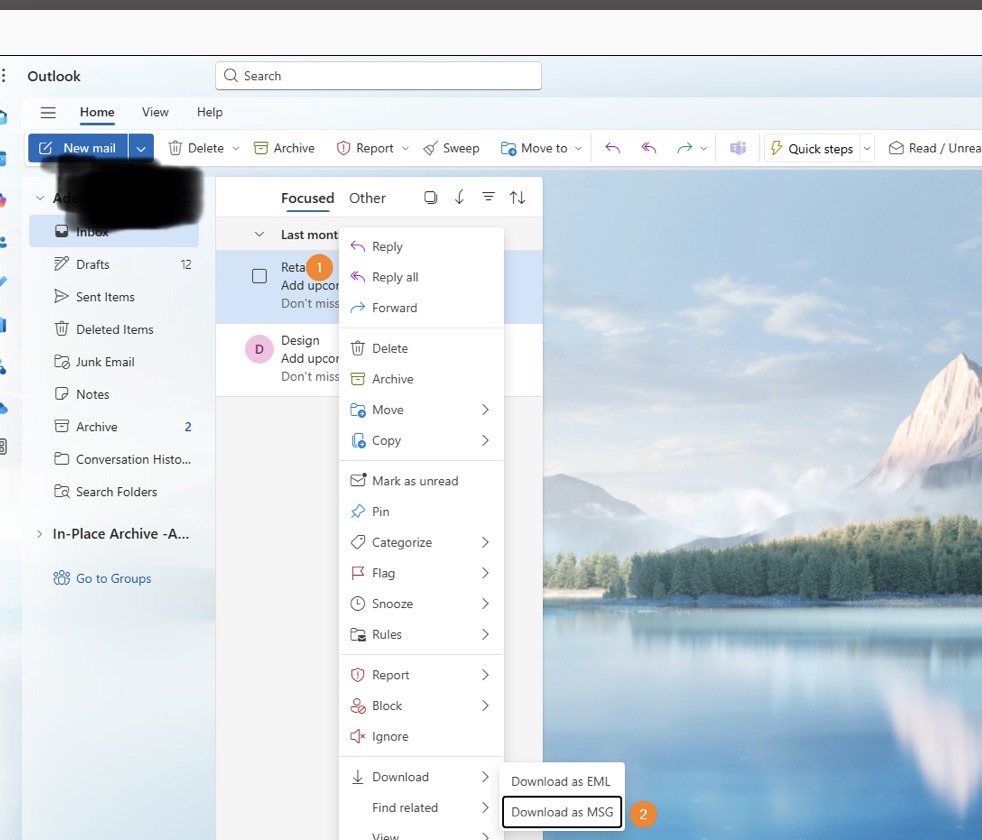Open the Move to dropdown arrow
Image resolution: width=982 pixels, height=840 pixels.
tap(579, 149)
